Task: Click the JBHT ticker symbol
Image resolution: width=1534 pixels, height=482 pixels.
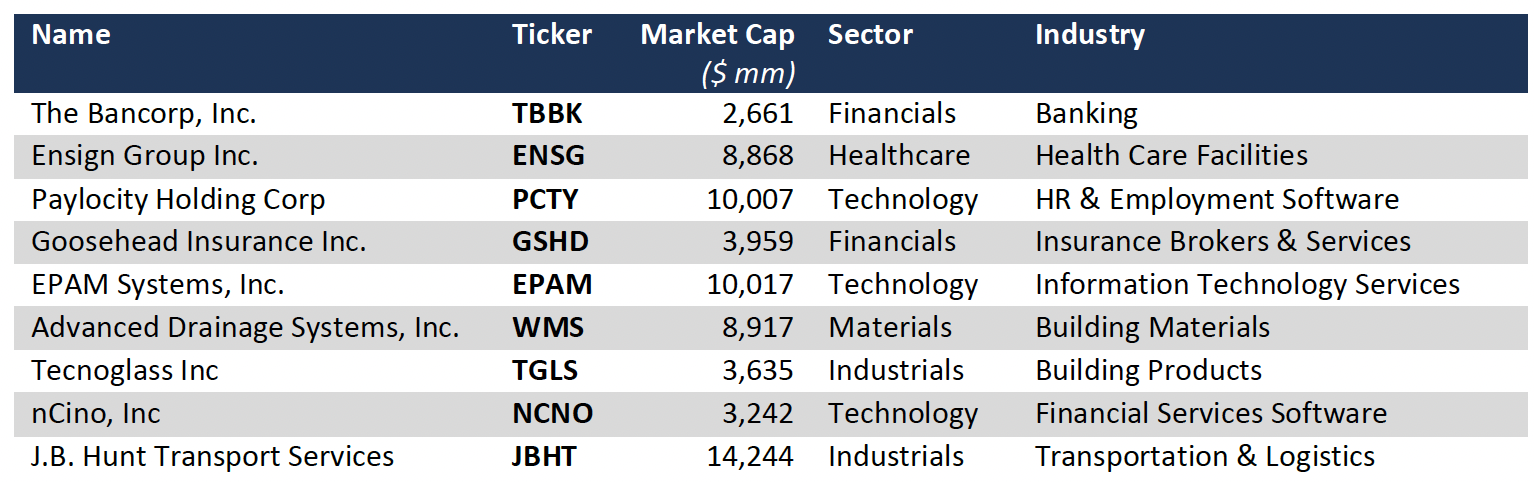Action: [x=545, y=457]
